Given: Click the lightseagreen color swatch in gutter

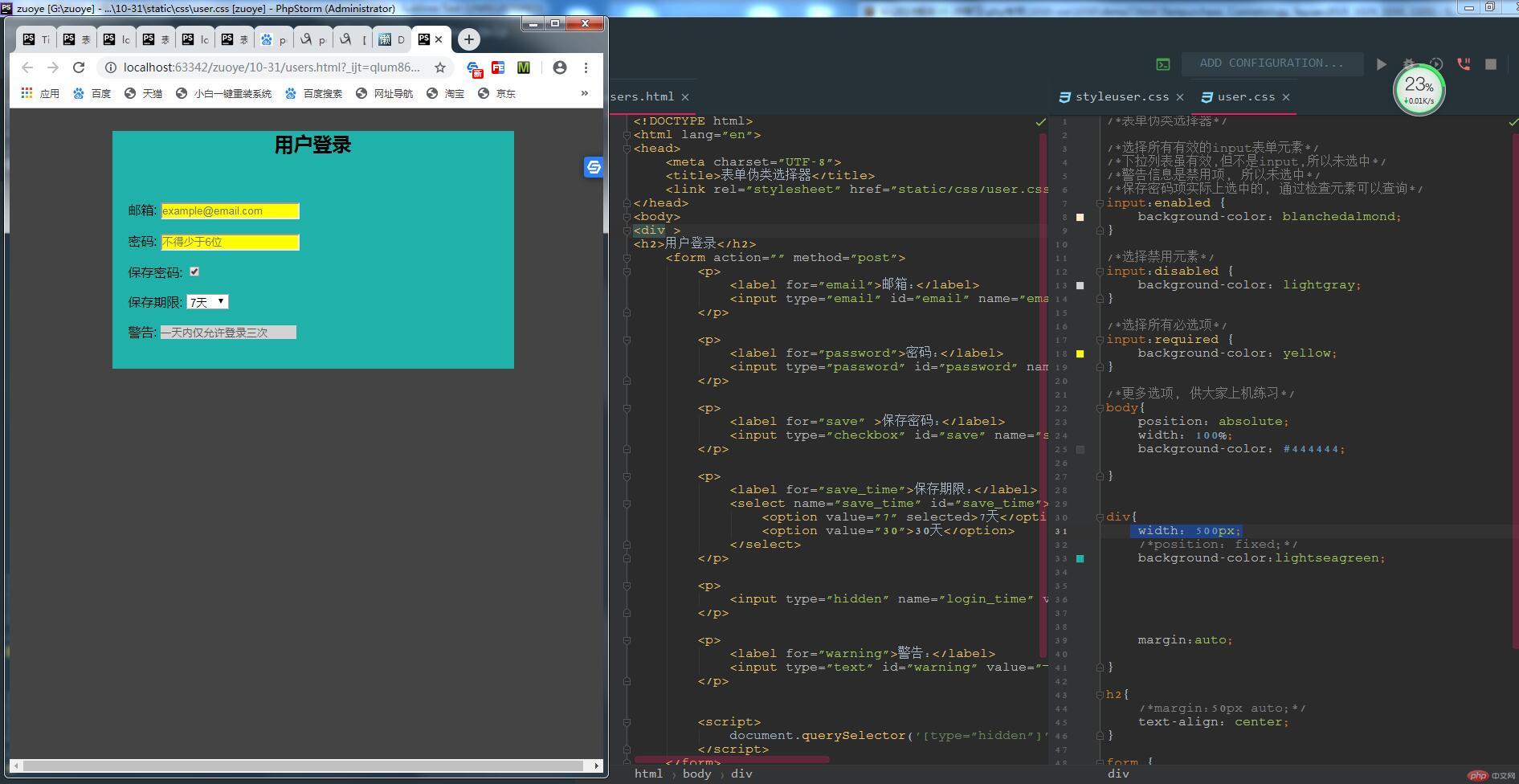Looking at the screenshot, I should click(1080, 558).
